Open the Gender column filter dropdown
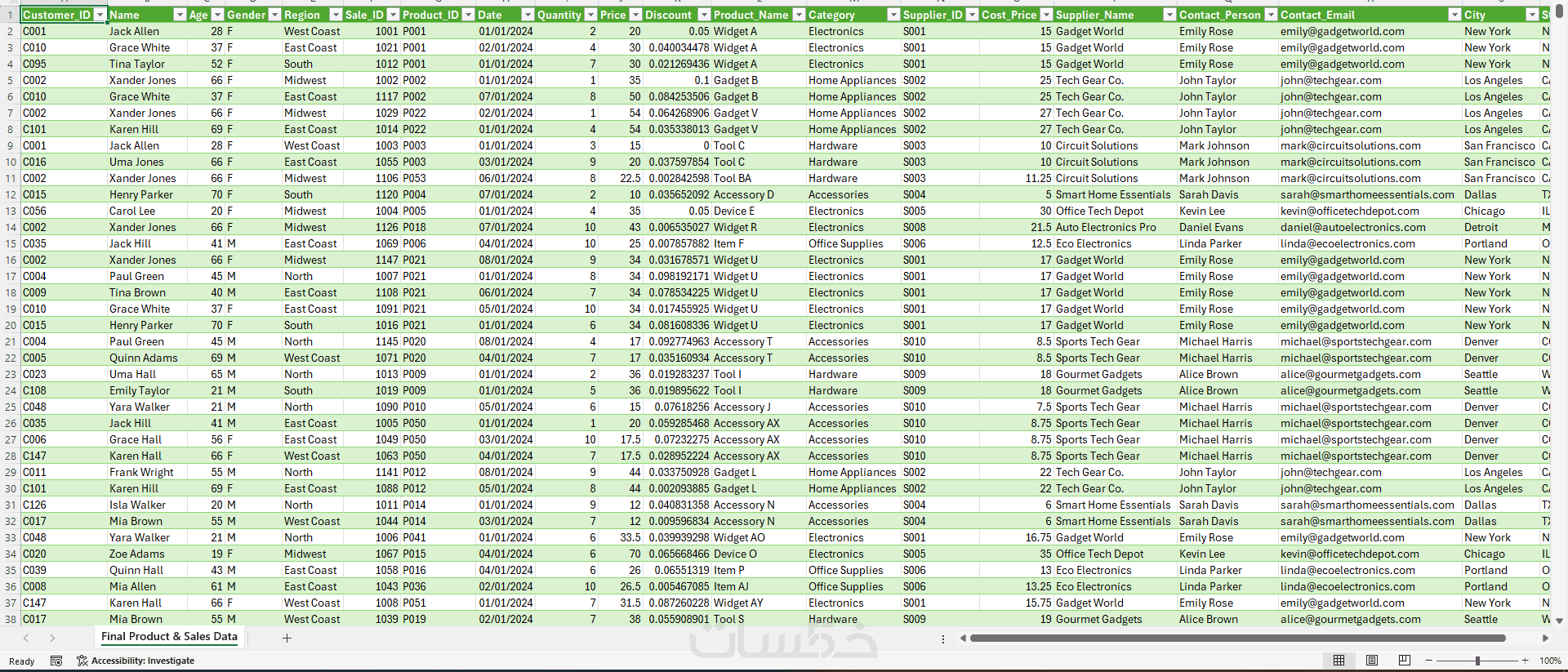 click(274, 15)
